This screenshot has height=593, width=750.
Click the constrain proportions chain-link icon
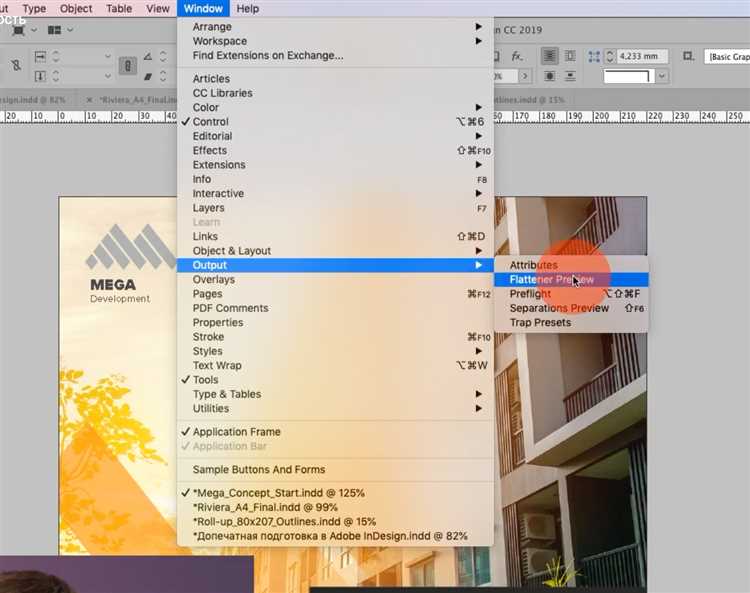[128, 66]
